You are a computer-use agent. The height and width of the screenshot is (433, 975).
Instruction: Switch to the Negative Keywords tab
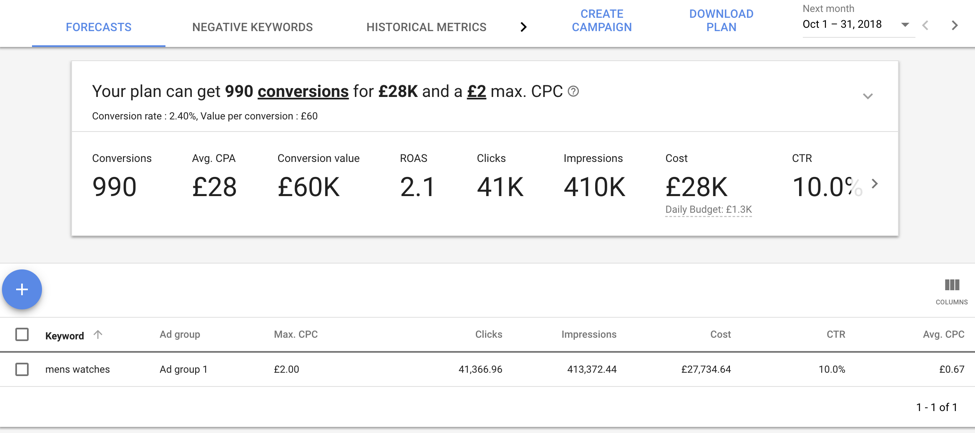pyautogui.click(x=252, y=27)
